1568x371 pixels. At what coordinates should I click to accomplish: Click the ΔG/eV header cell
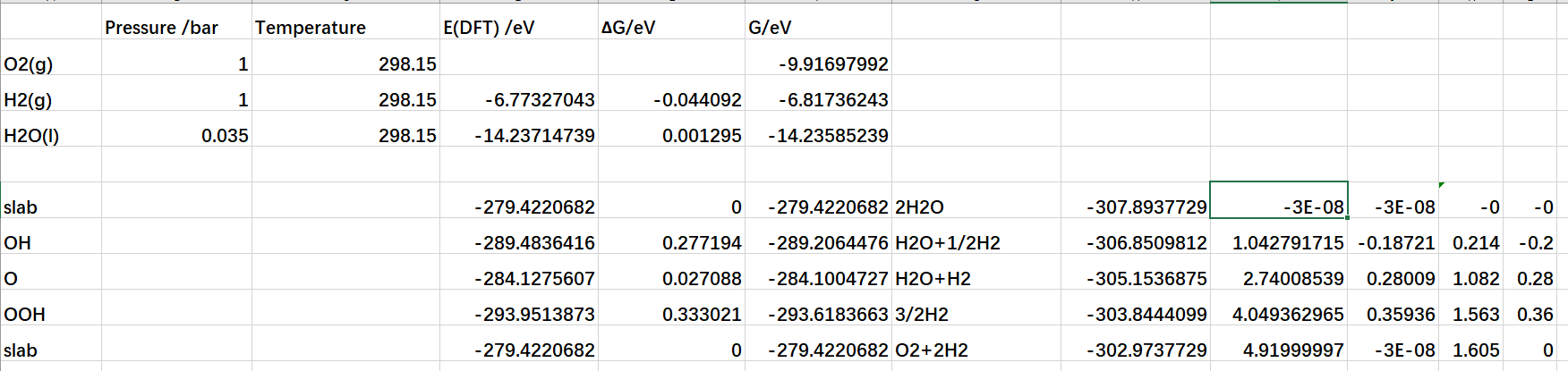point(671,28)
